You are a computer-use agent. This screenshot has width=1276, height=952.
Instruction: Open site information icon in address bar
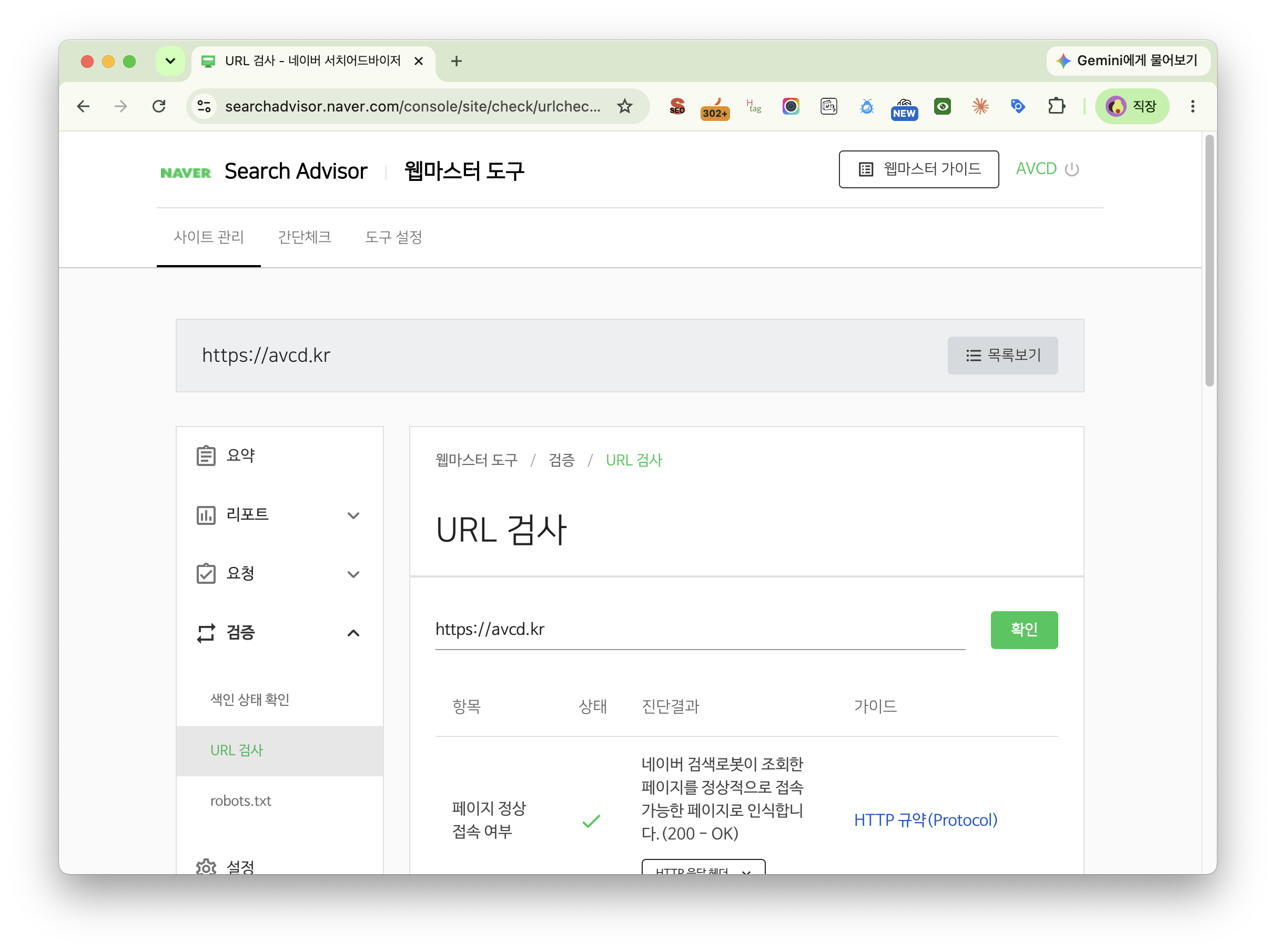pyautogui.click(x=205, y=106)
